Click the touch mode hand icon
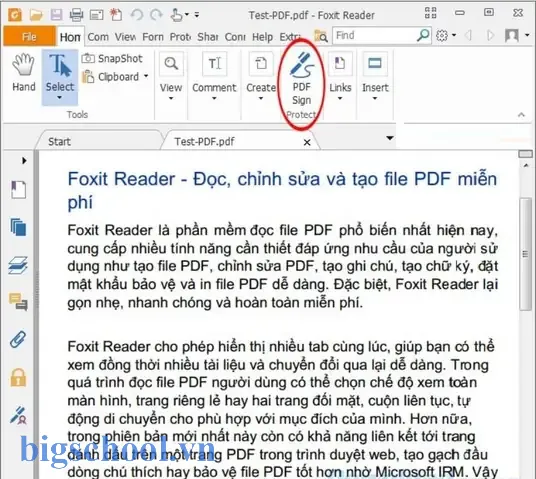Screen dimensions: 536x479 (x=176, y=15)
